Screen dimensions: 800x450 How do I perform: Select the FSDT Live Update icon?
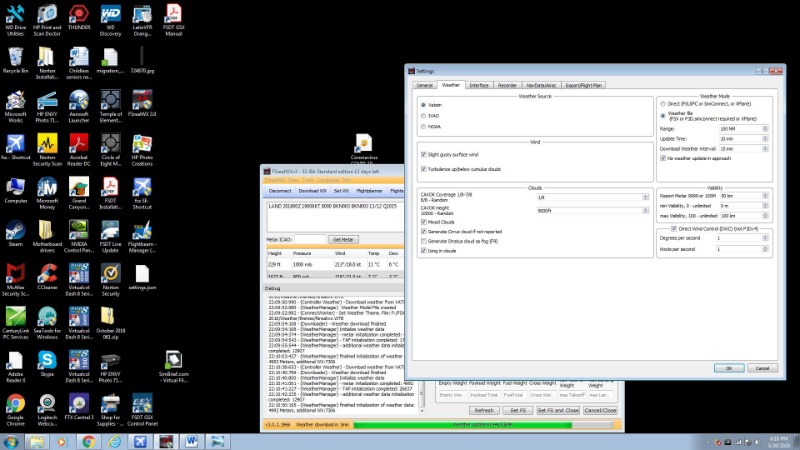point(110,237)
